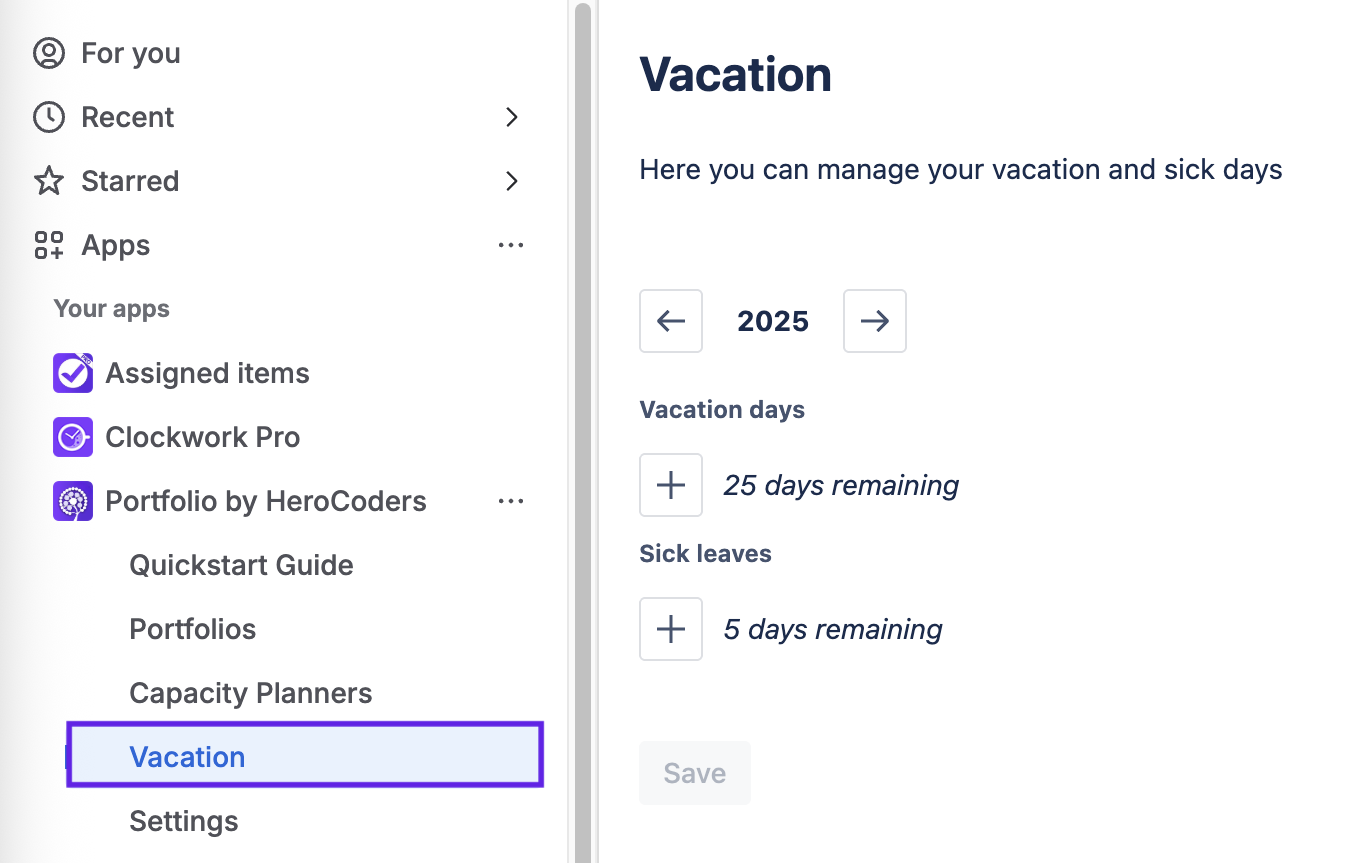This screenshot has height=863, width=1345.
Task: Open the Clockwork Pro app icon
Action: (x=73, y=437)
